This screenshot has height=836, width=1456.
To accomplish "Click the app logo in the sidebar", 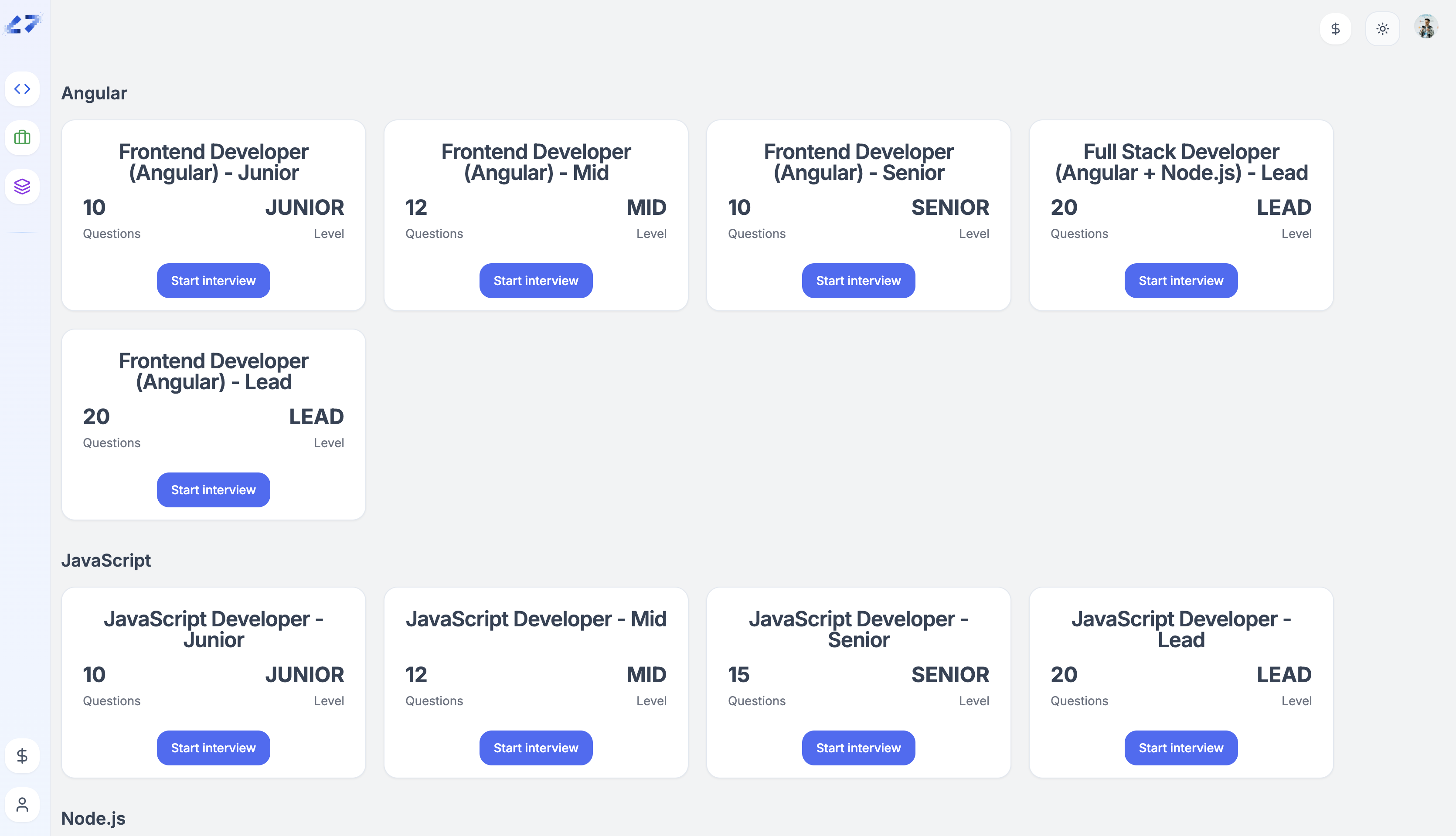I will coord(23,24).
